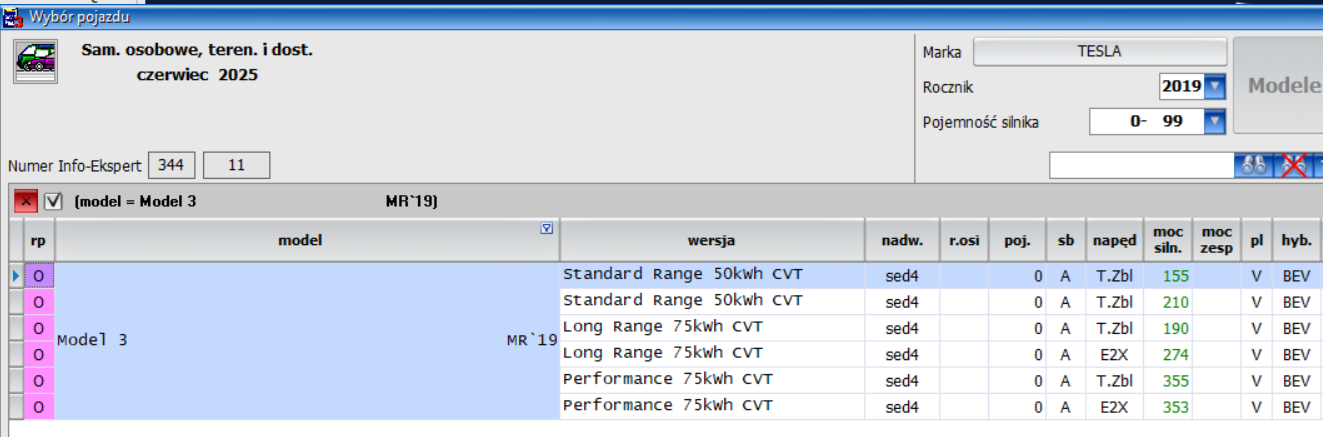Screen dimensions: 1323x437
Task: Click the vehicle category car icon
Action: pyautogui.click(x=34, y=62)
